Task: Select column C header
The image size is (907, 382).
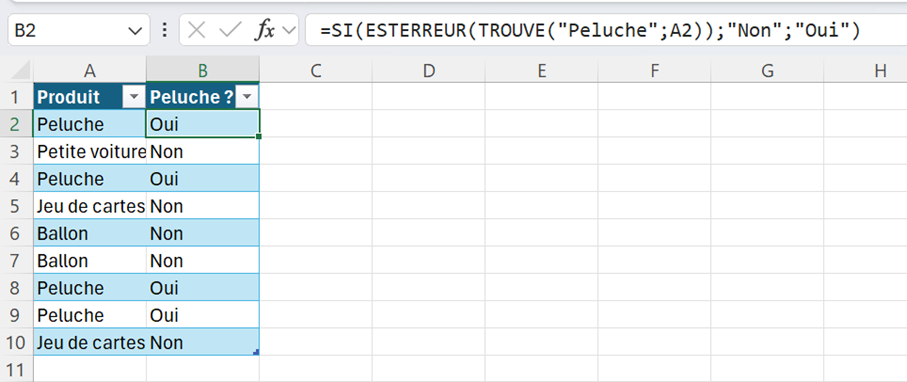Action: pos(315,71)
